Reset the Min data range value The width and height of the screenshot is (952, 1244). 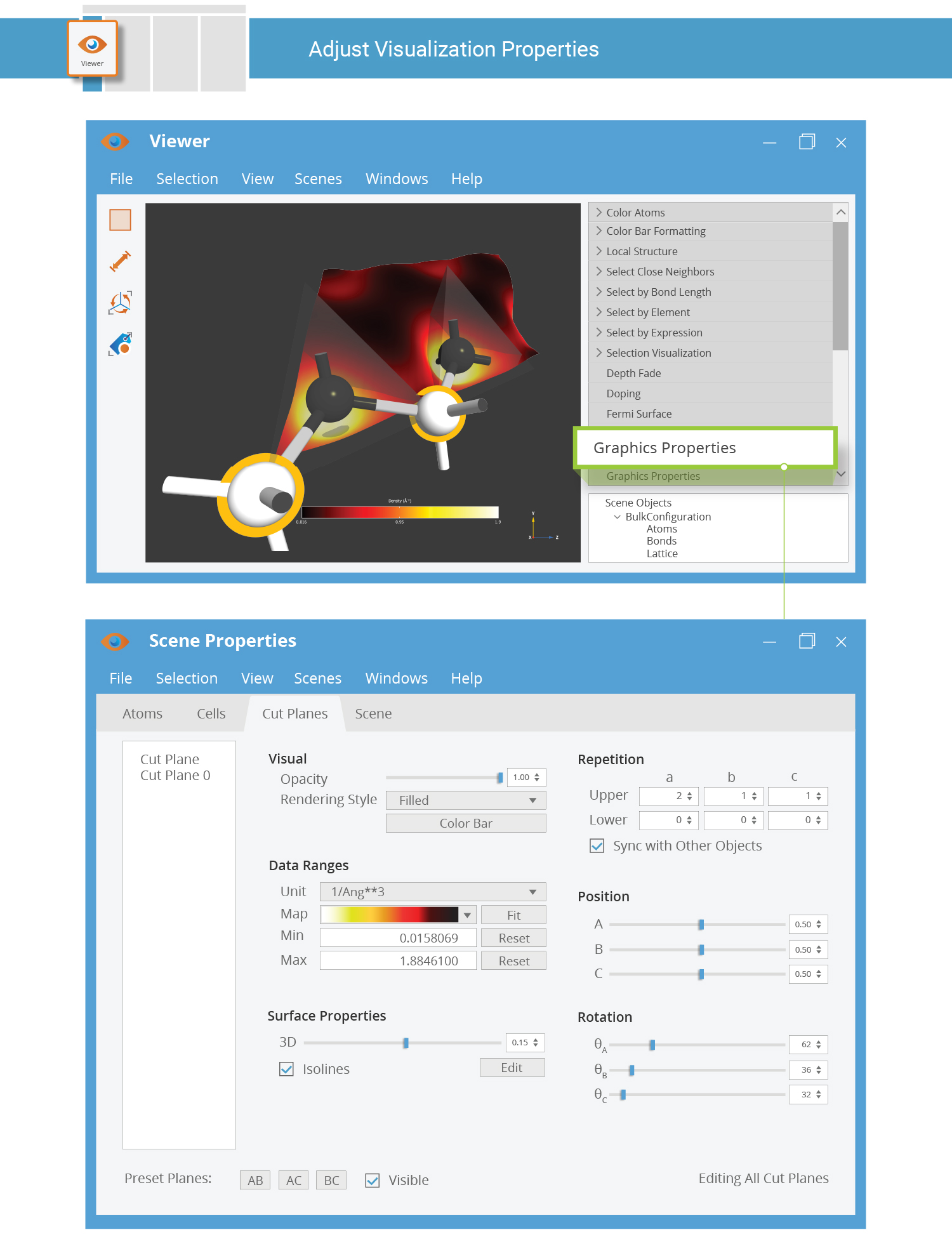(x=513, y=938)
